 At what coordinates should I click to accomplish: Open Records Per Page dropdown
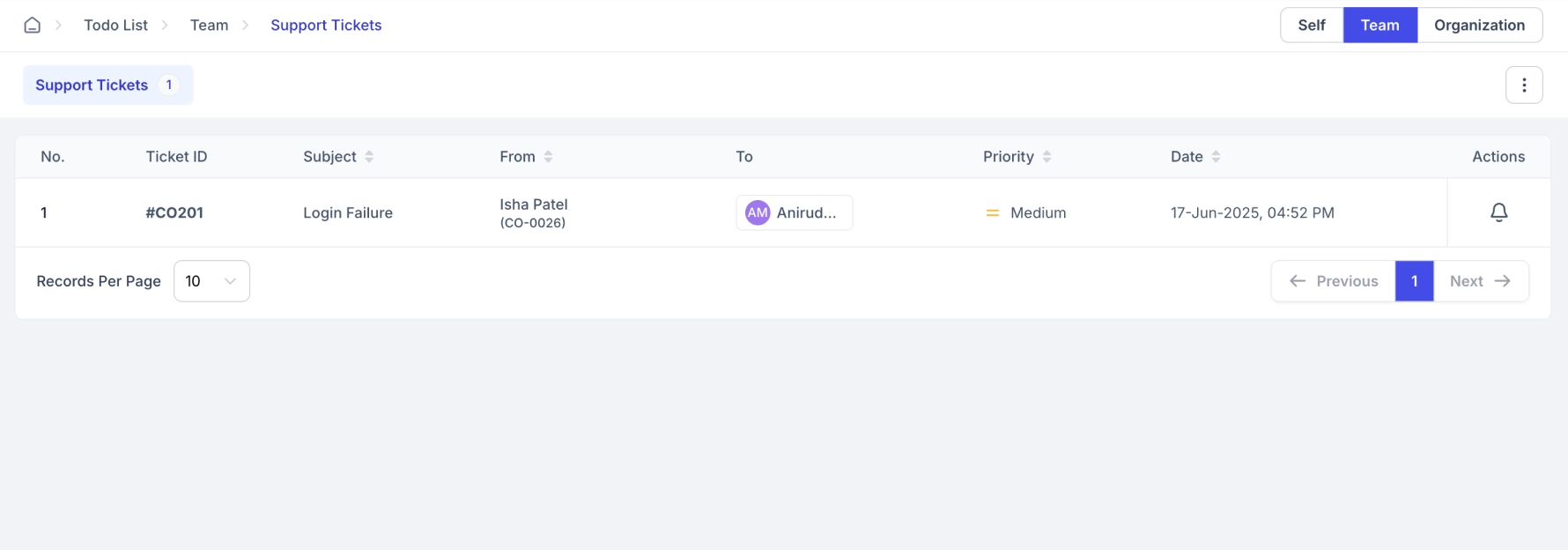(211, 281)
